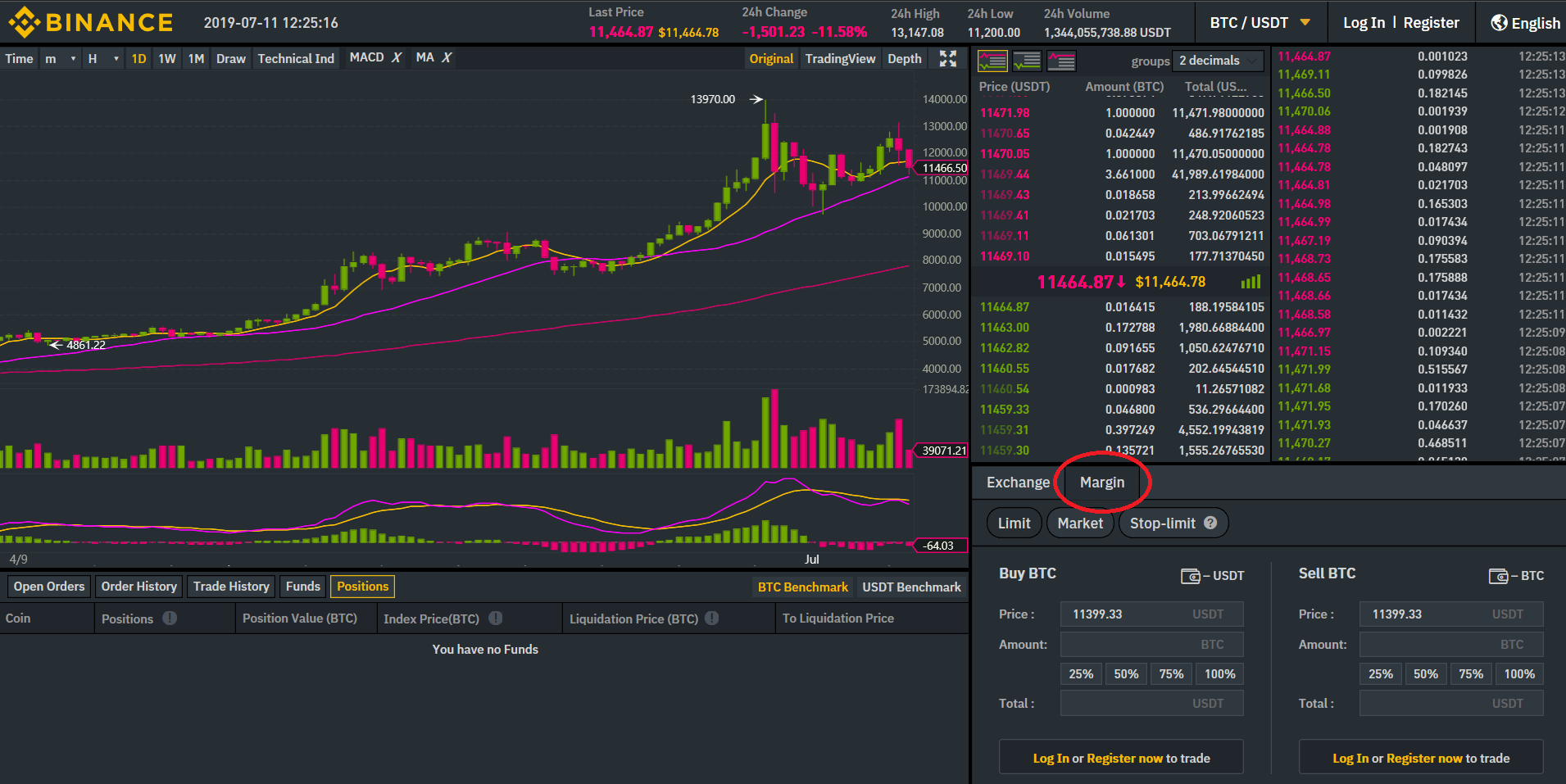Open the order book decimals grouping dropdown
The image size is (1566, 784).
(1219, 61)
